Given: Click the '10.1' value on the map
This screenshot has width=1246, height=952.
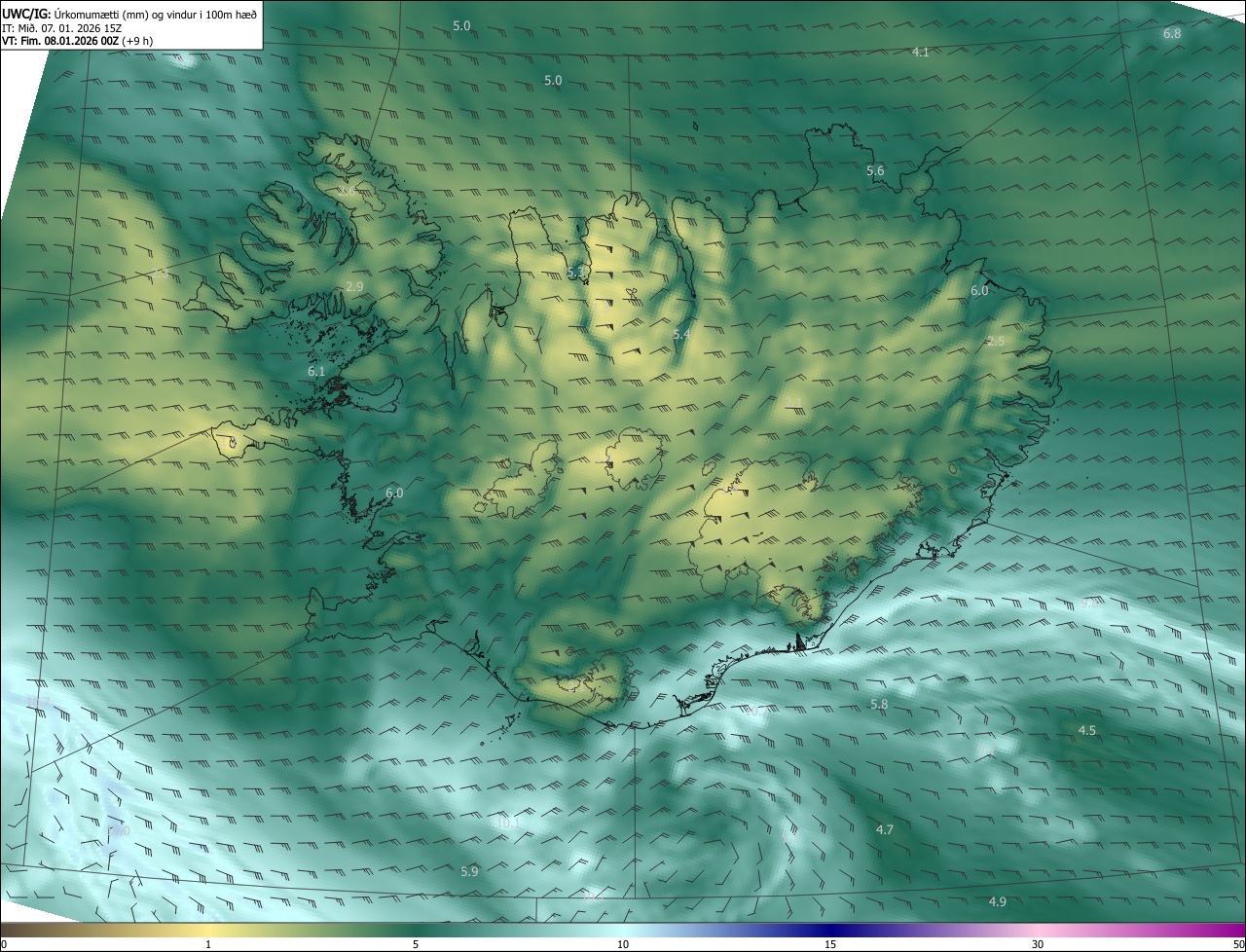Looking at the screenshot, I should tap(508, 824).
